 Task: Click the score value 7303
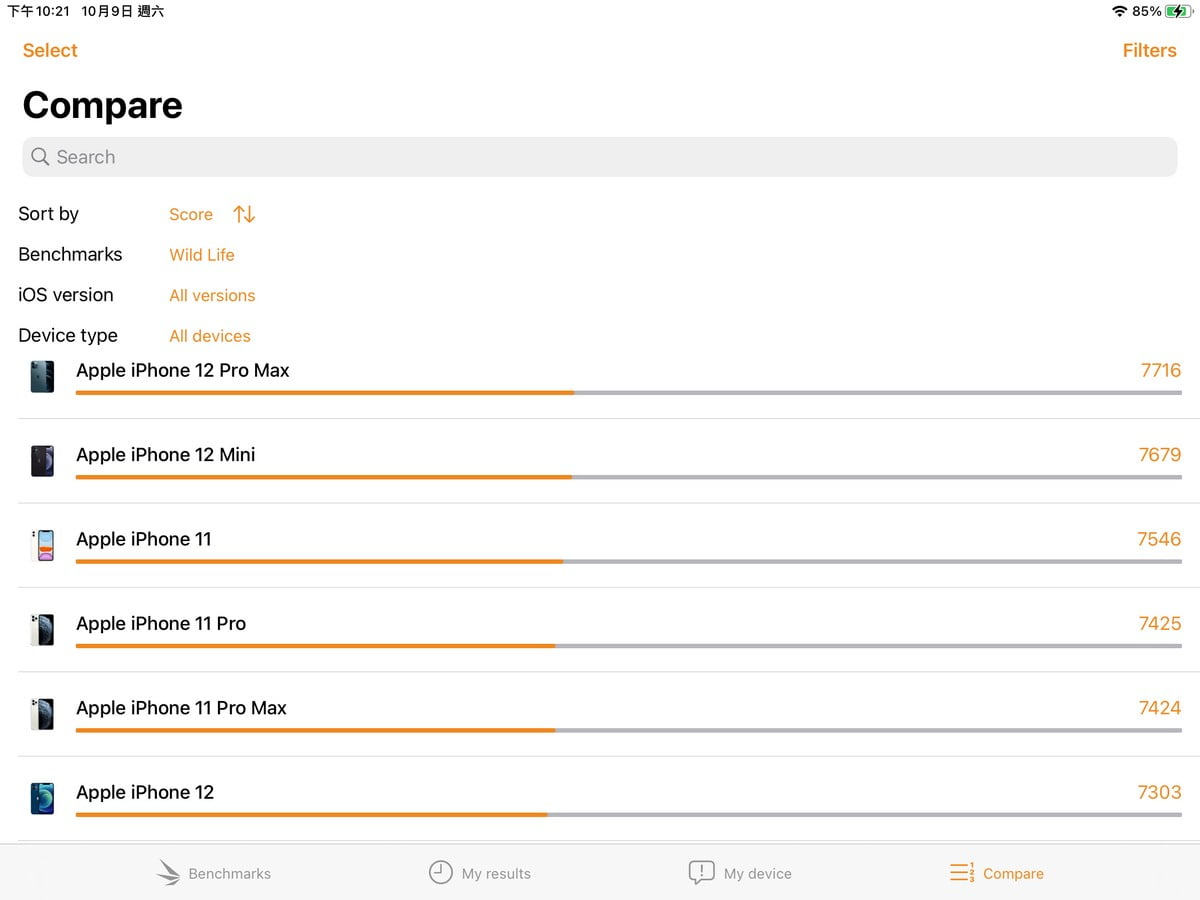tap(1159, 792)
